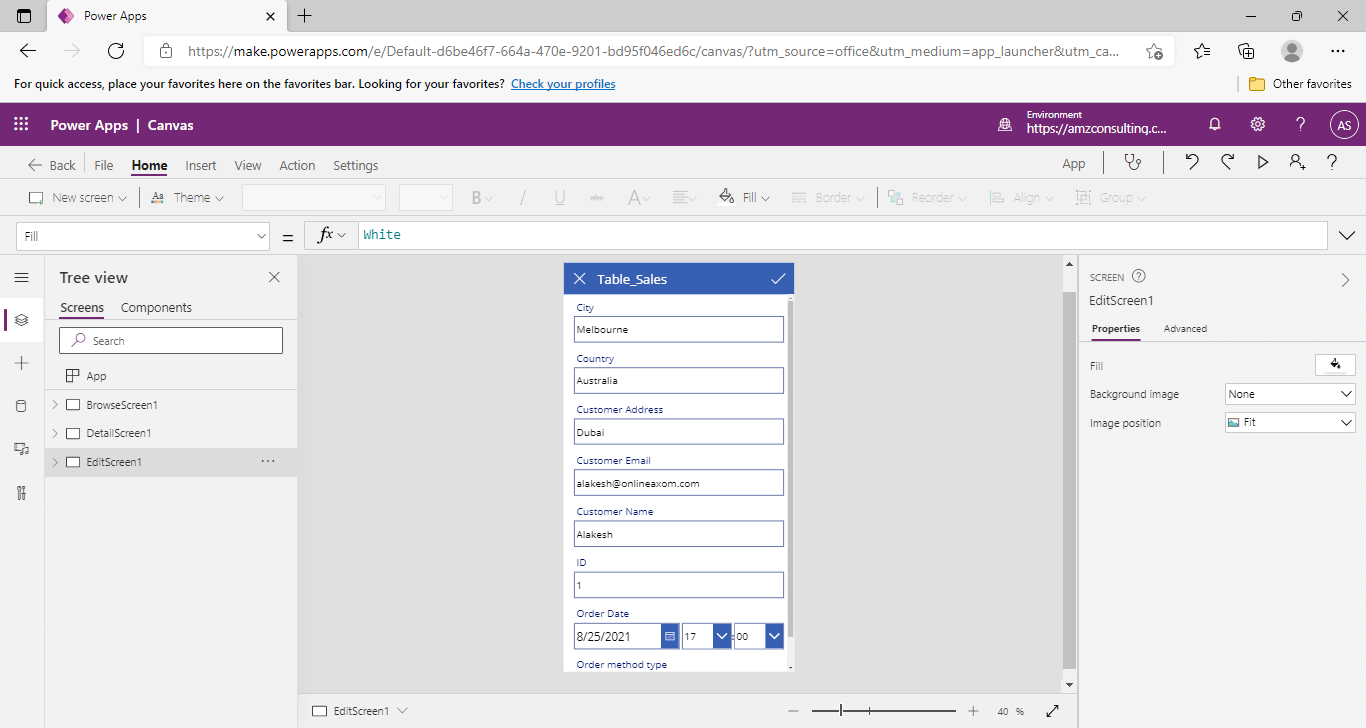Open the Insert pane using the plus icon
Screen dimensions: 1366x728
click(21, 363)
